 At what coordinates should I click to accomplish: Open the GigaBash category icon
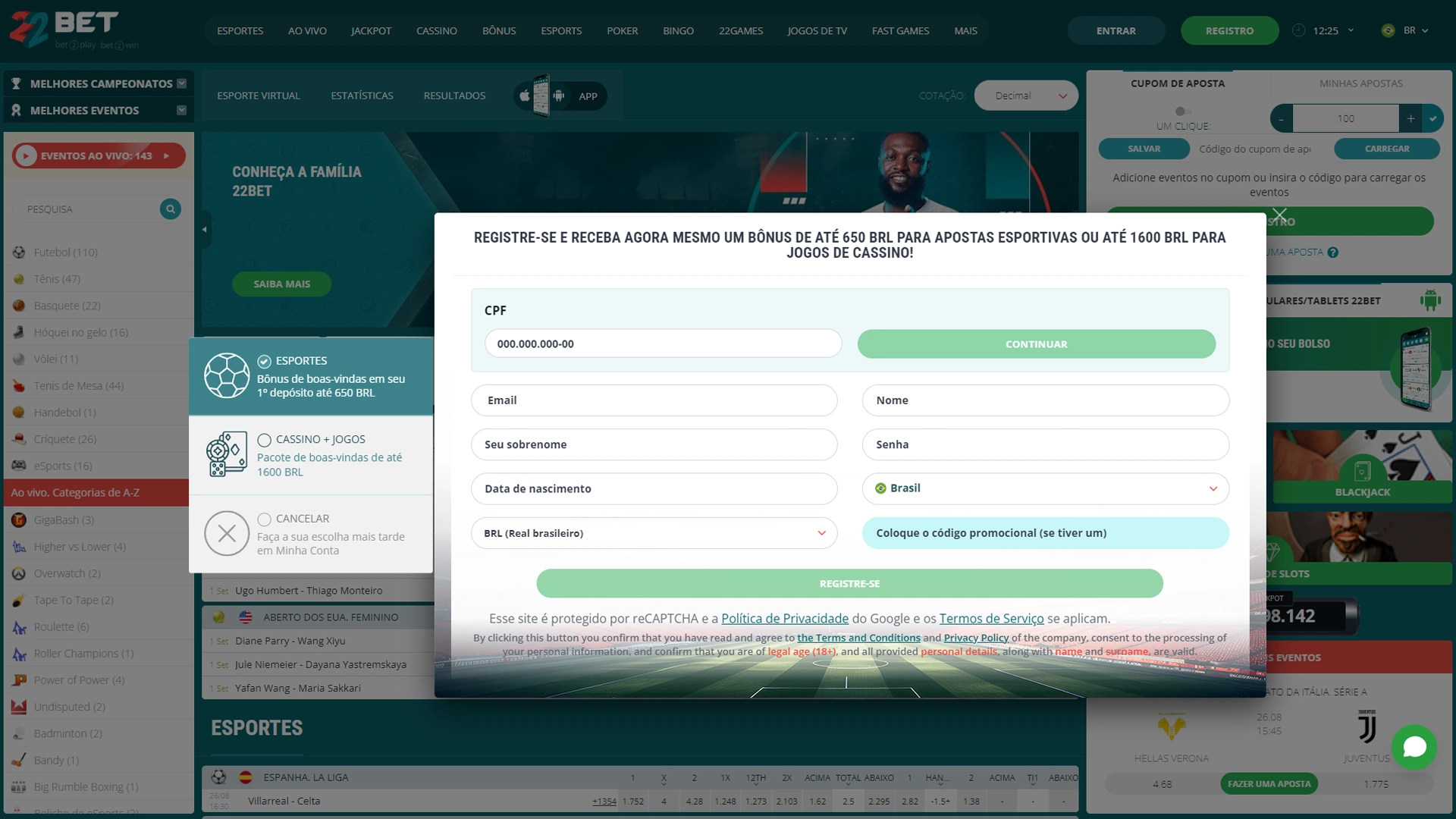pyautogui.click(x=19, y=520)
